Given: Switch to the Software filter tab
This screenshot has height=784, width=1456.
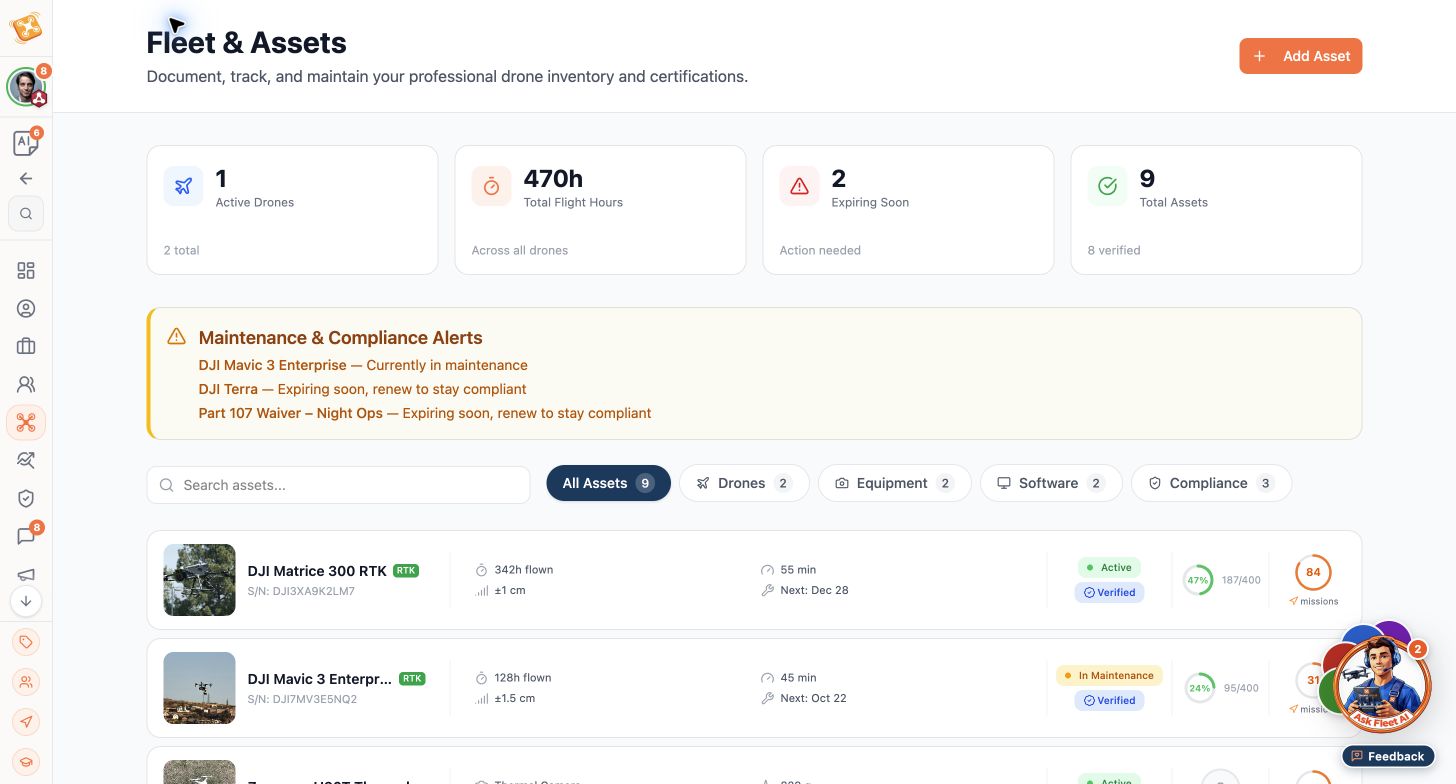Looking at the screenshot, I should [x=1051, y=483].
